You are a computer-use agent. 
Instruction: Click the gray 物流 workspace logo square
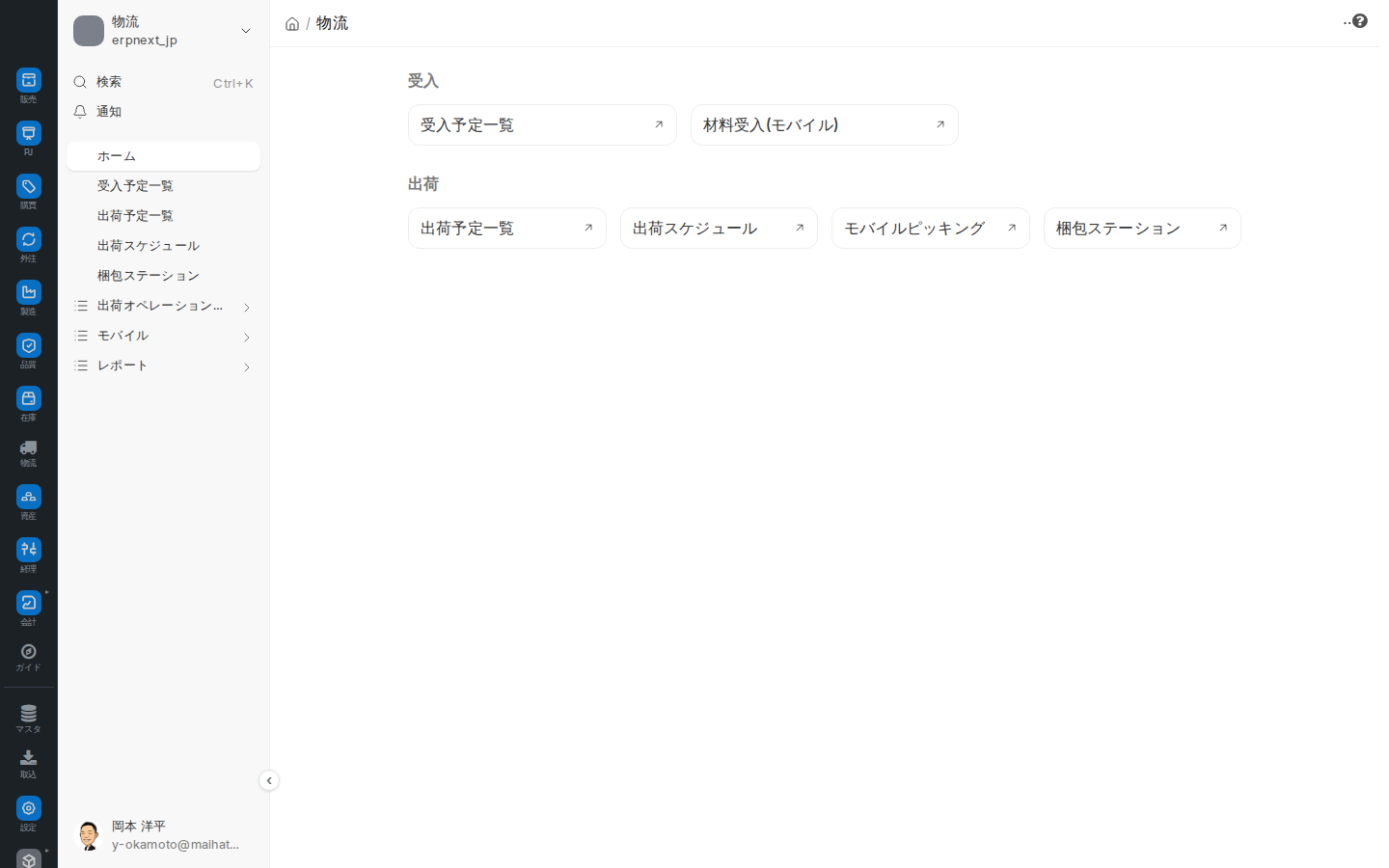[x=89, y=31]
